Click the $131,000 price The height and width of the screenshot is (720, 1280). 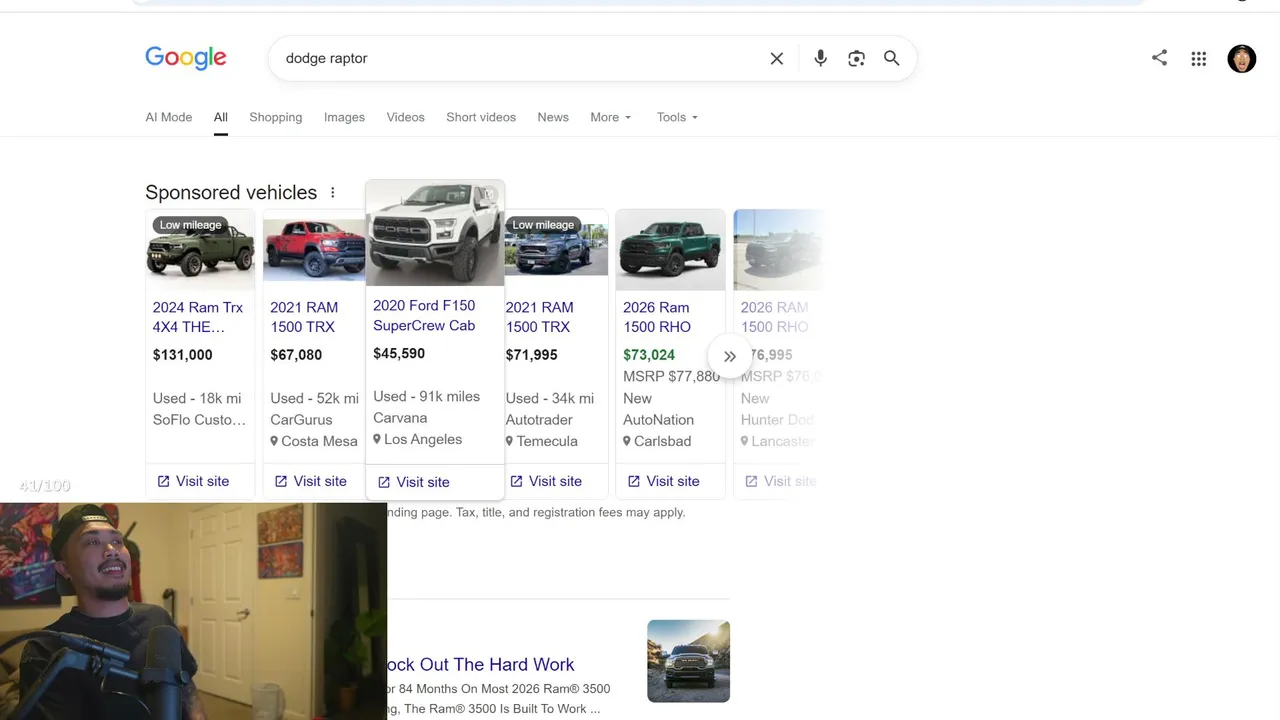(183, 355)
